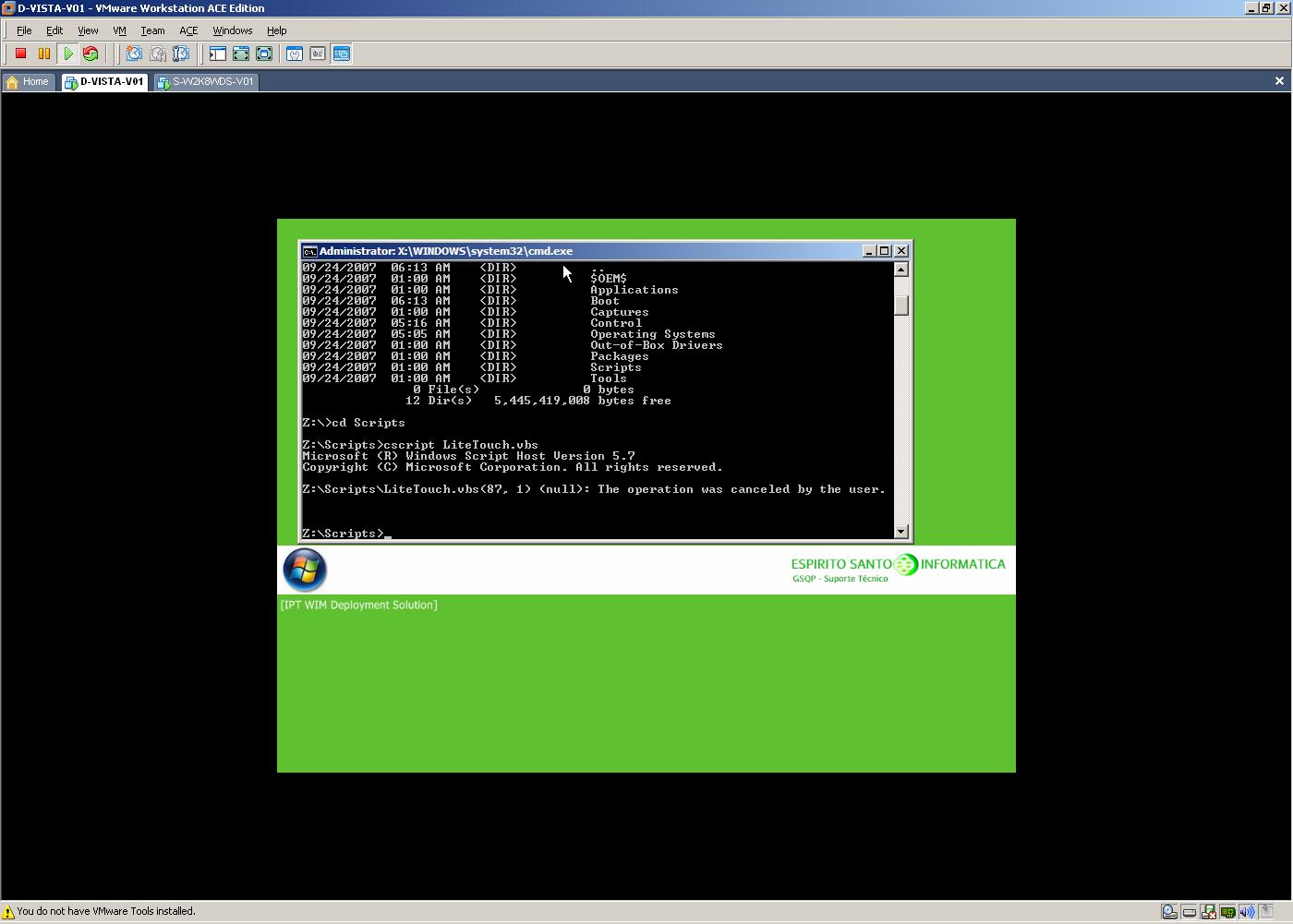
Task: Suspend the virtual machine with pause icon
Action: 43,54
